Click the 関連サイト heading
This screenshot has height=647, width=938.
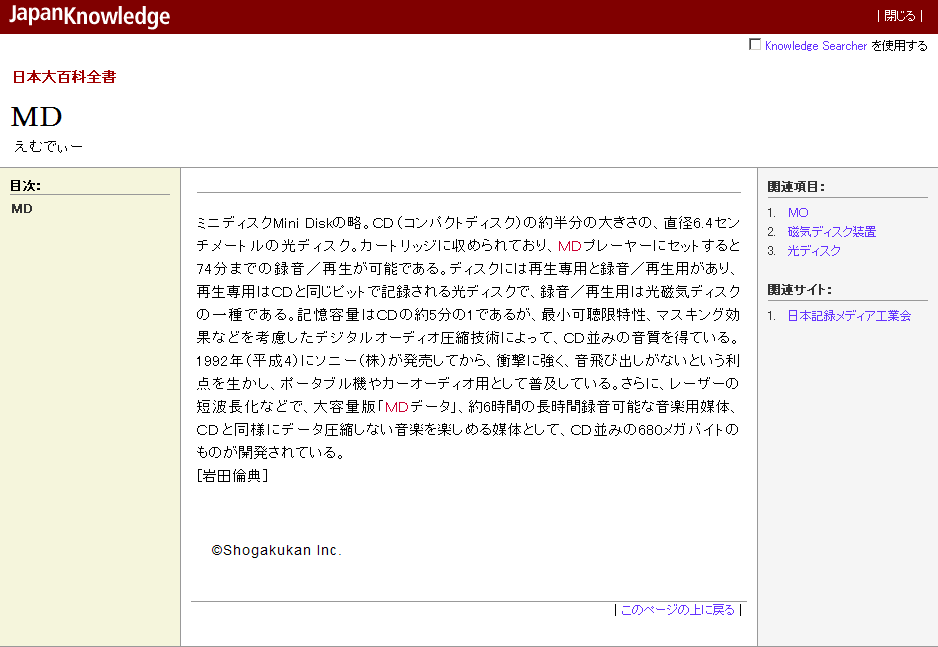point(799,290)
